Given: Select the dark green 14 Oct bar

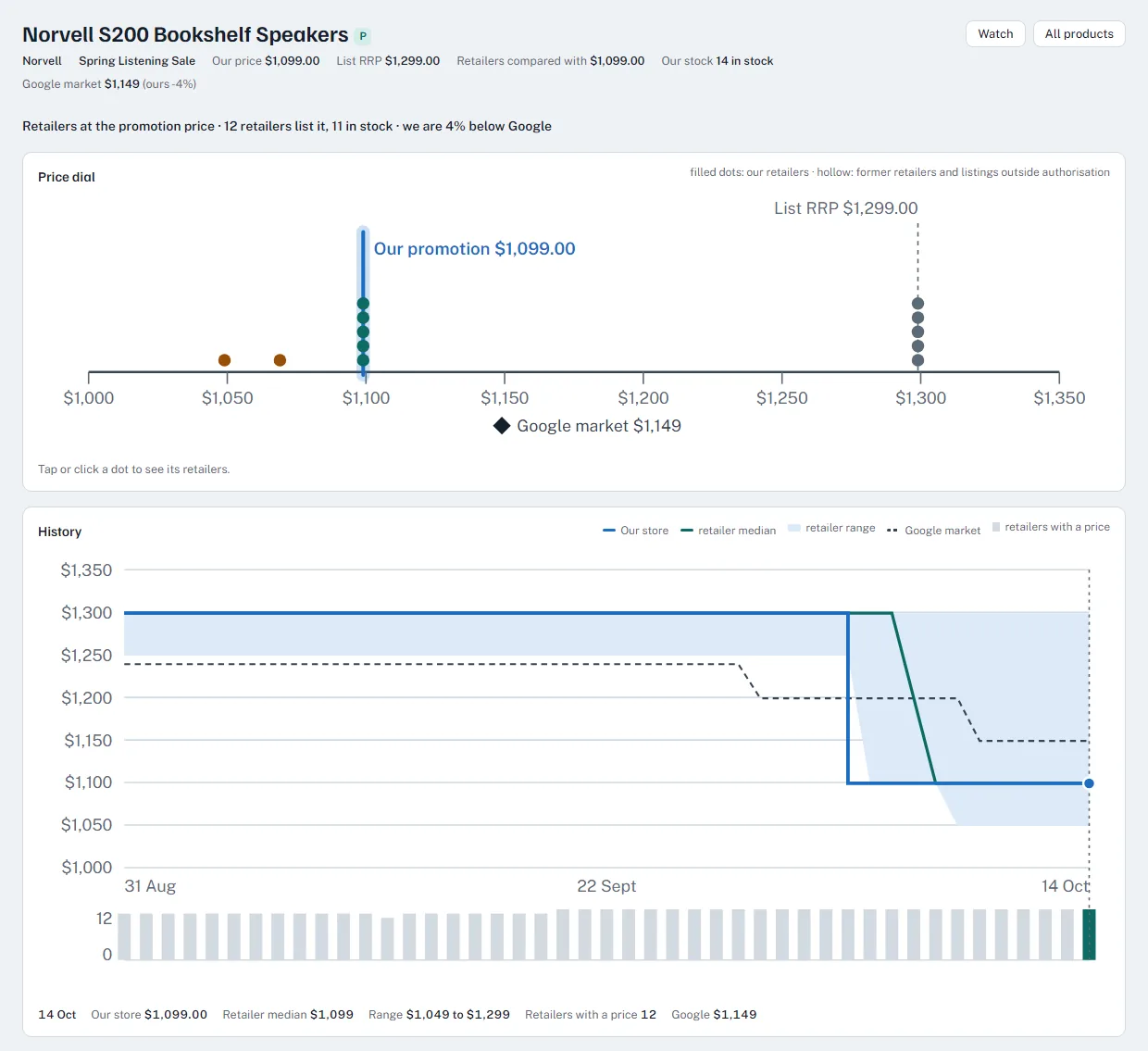Looking at the screenshot, I should [1089, 934].
